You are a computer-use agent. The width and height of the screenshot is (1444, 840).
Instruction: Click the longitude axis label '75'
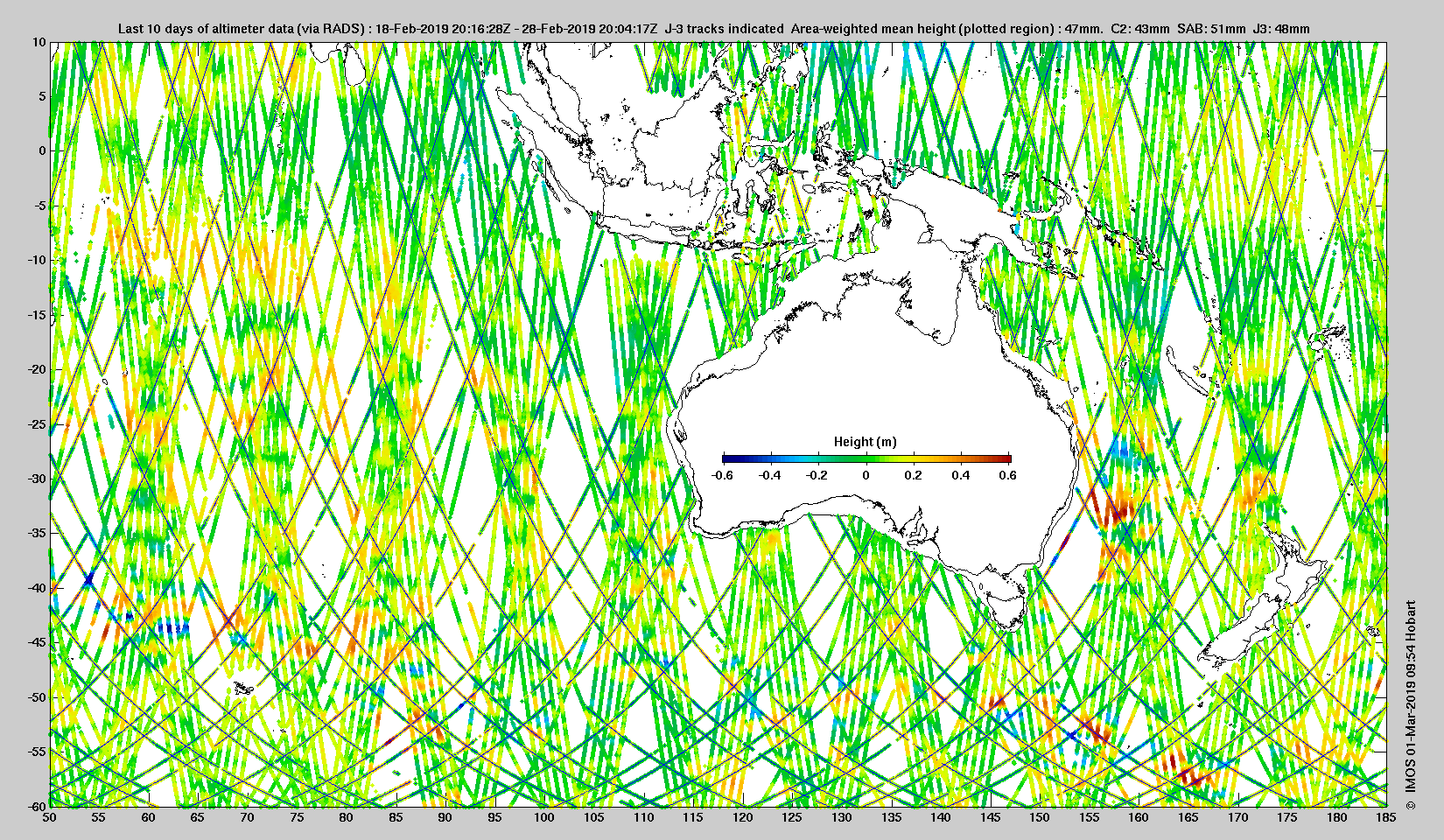pos(298,817)
